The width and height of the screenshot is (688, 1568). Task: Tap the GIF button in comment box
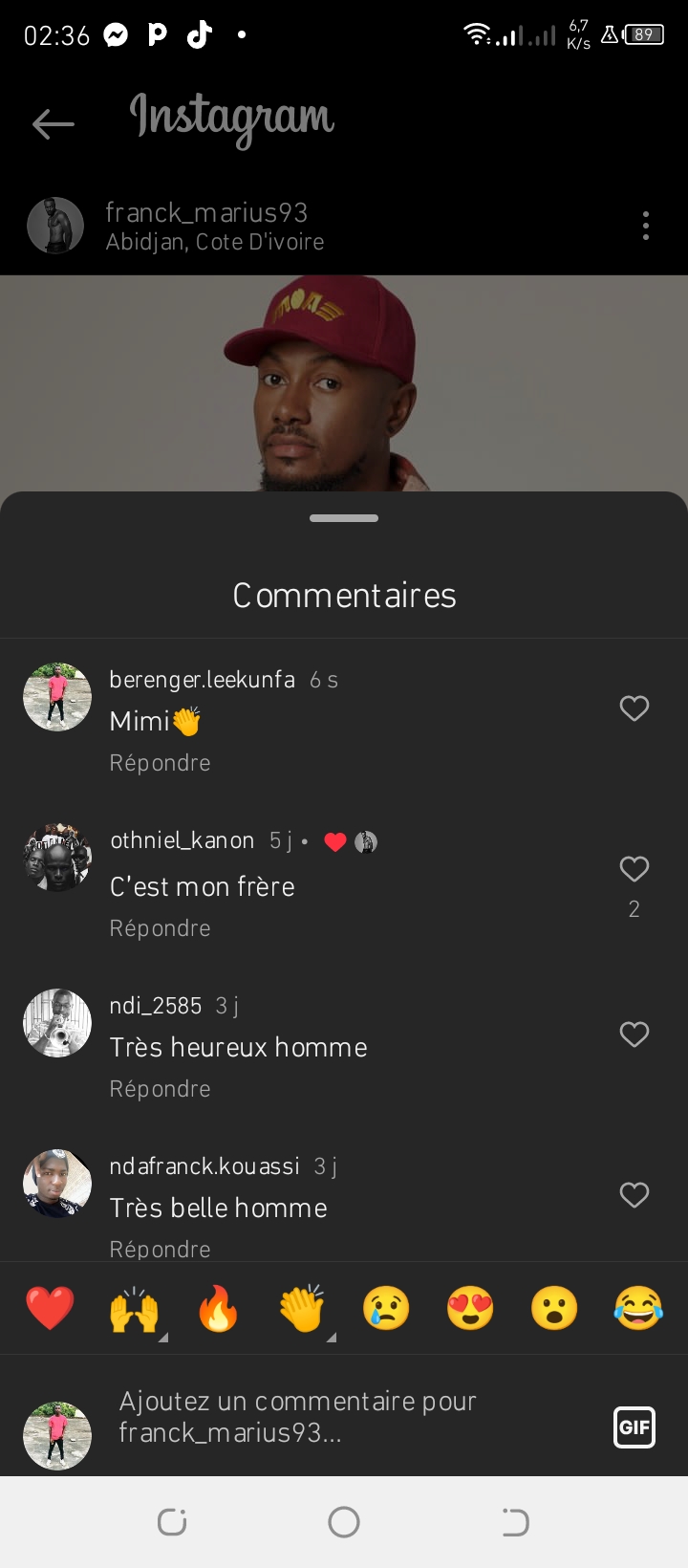tap(634, 1427)
